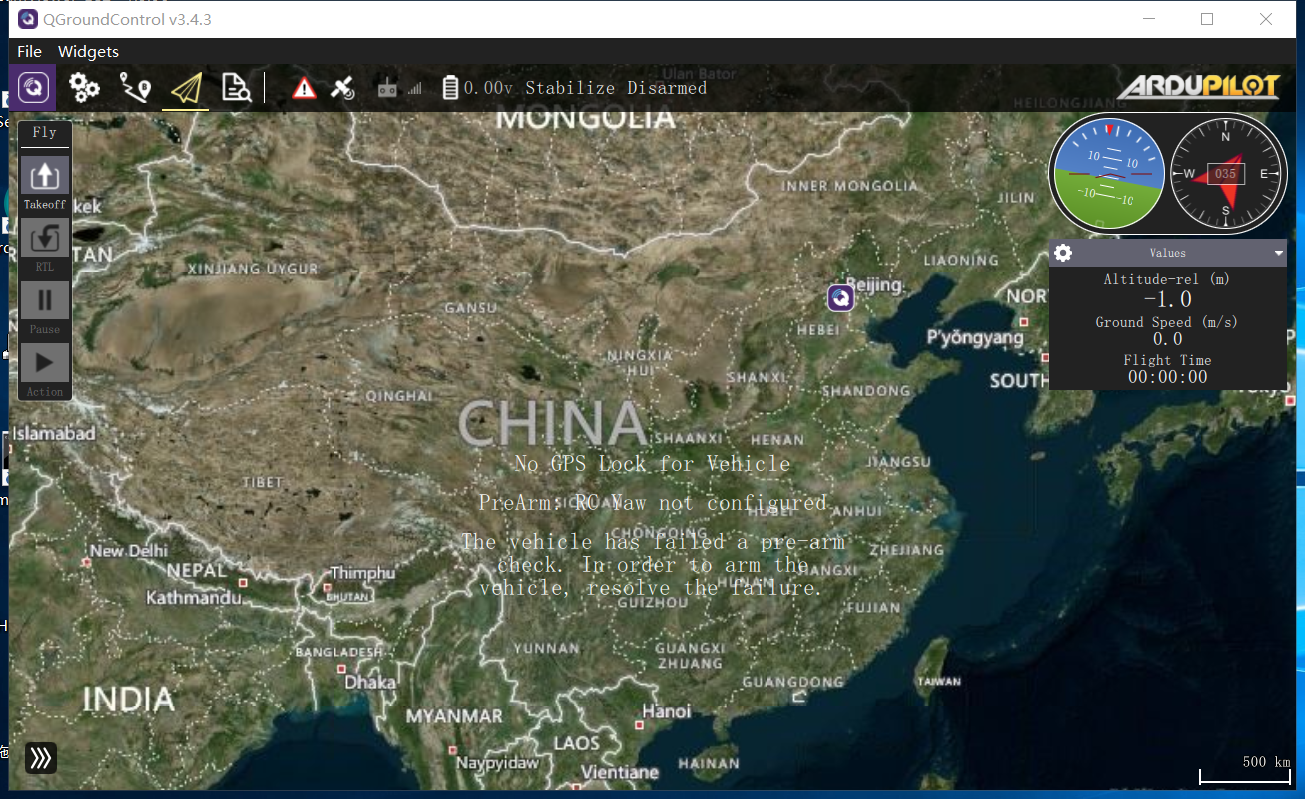Open the Widgets menu
Screen dimensions: 1305x799
click(88, 51)
